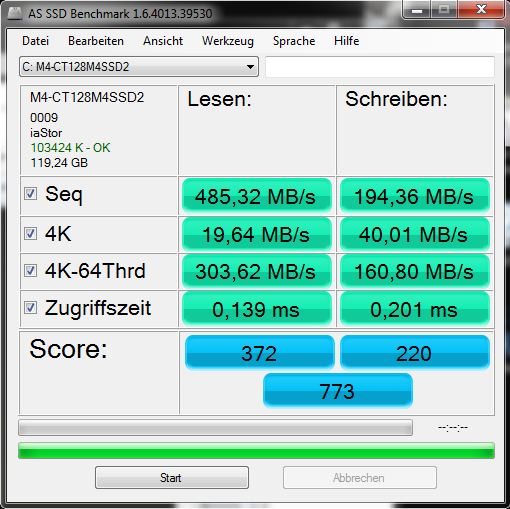The height and width of the screenshot is (509, 510).
Task: Click the Abbrechen button
Action: tap(360, 478)
